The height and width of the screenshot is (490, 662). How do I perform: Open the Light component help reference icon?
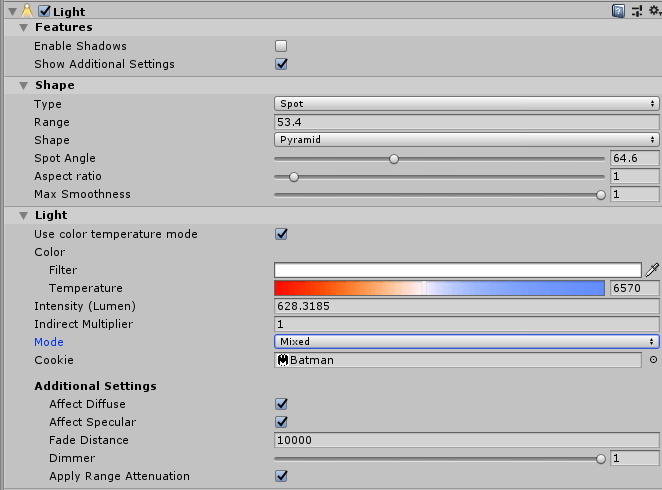[619, 11]
